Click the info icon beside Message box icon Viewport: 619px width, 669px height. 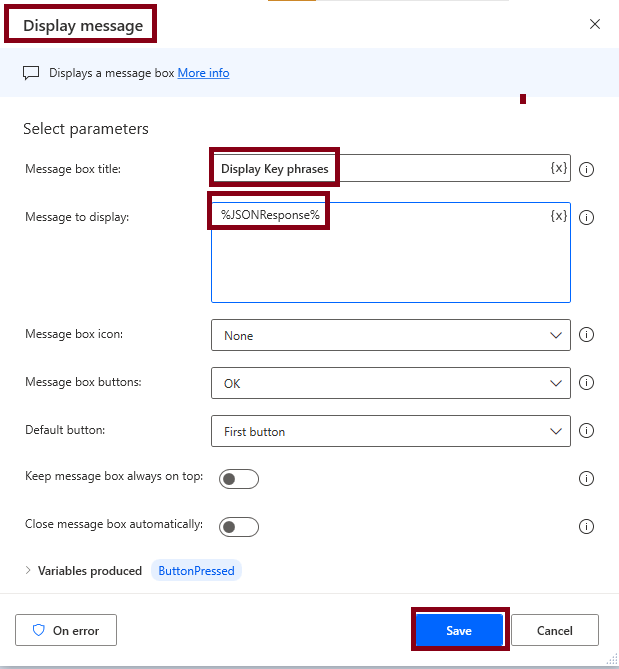[x=587, y=336]
